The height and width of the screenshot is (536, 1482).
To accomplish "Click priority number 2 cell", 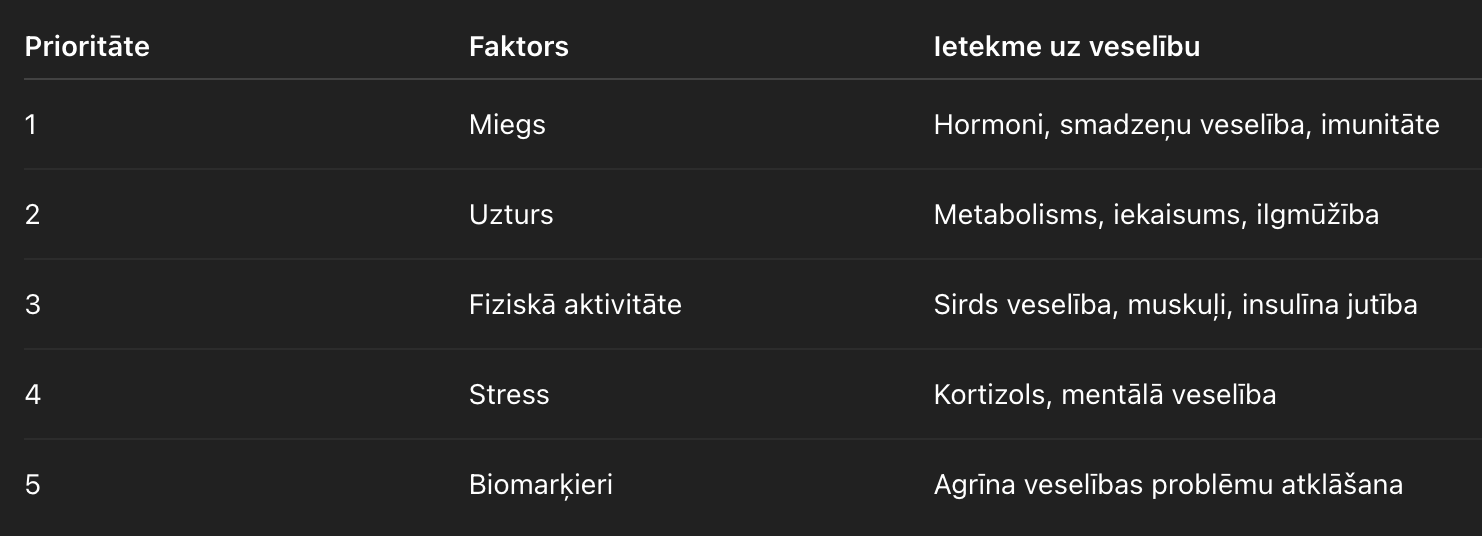I will pos(32,215).
